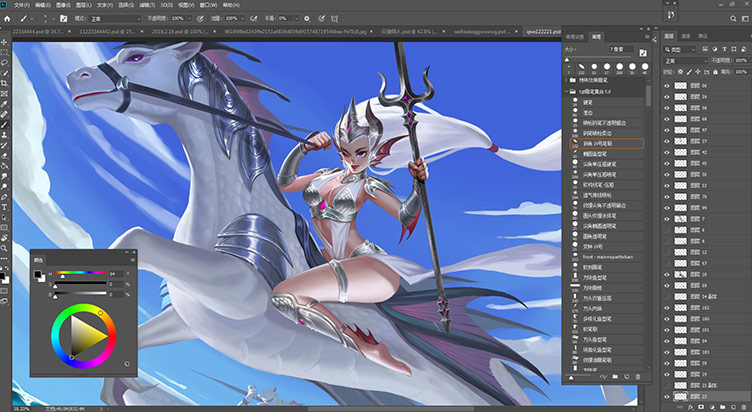
Task: Select the Rectangular Marquee tool
Action: click(4, 52)
